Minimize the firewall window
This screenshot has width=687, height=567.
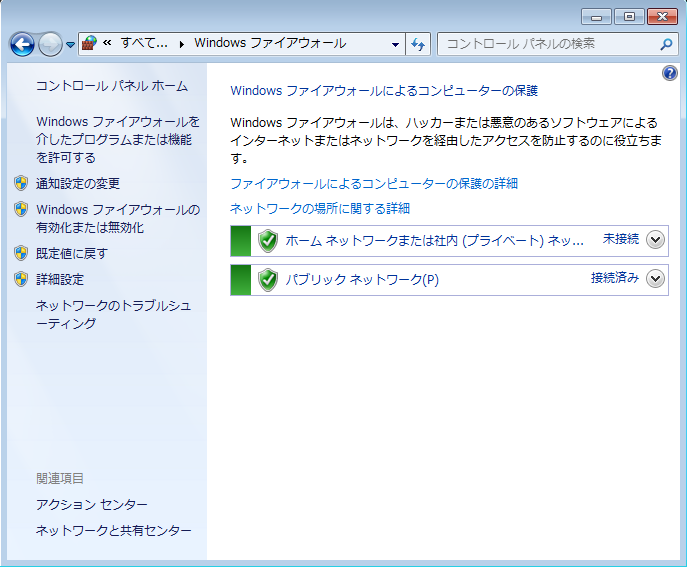(x=596, y=17)
